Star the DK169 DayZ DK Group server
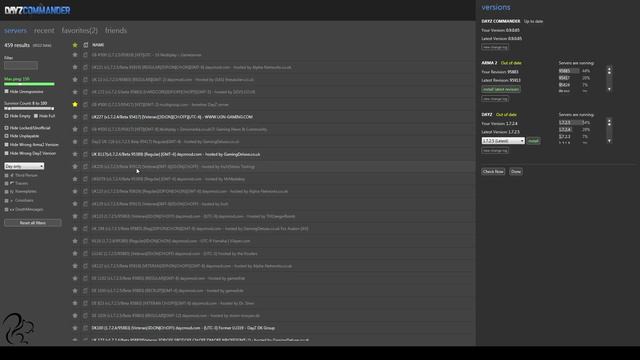Screen dimensions: 640x360 click(75, 328)
